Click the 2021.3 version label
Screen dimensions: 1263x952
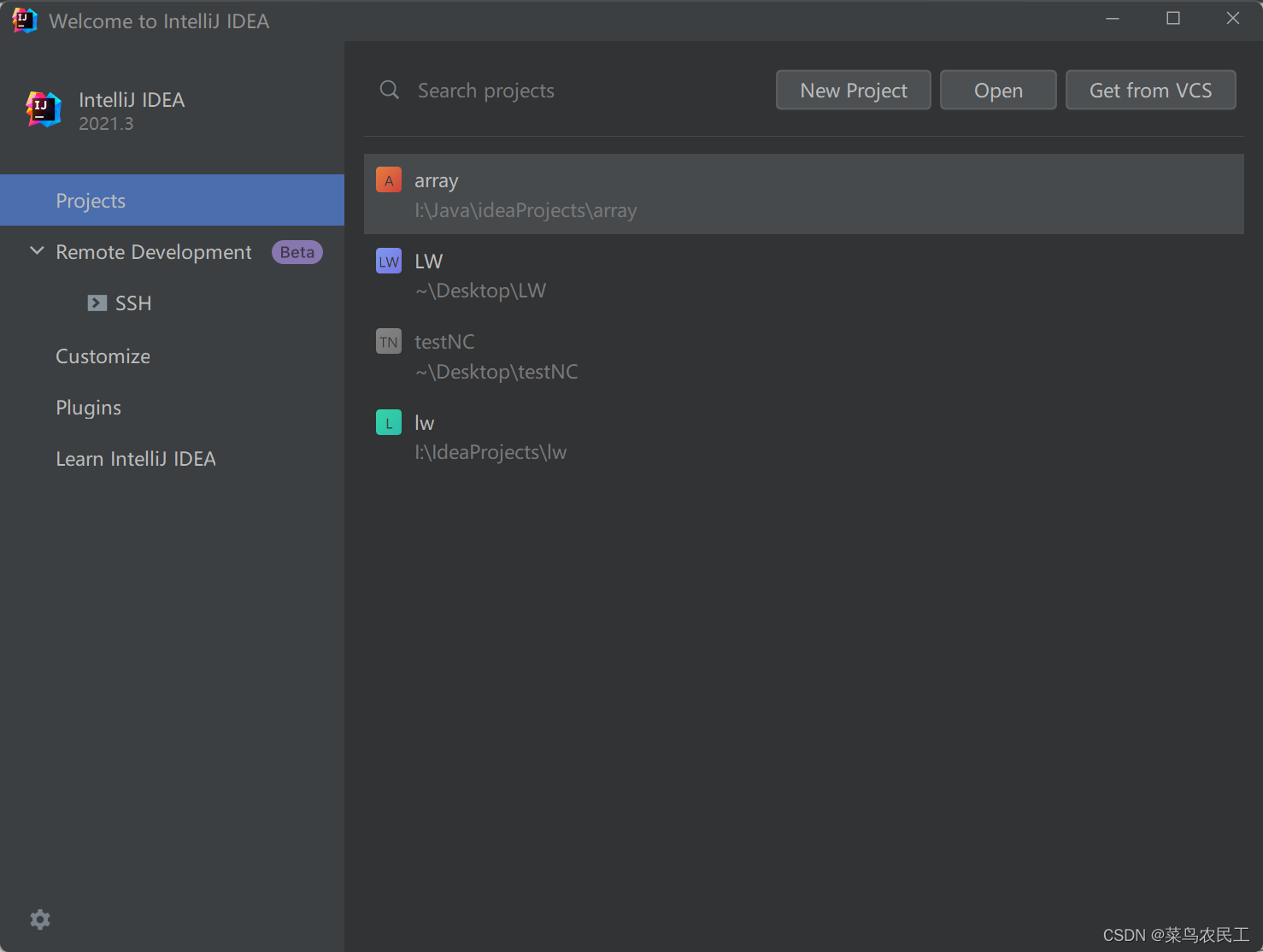(x=106, y=124)
